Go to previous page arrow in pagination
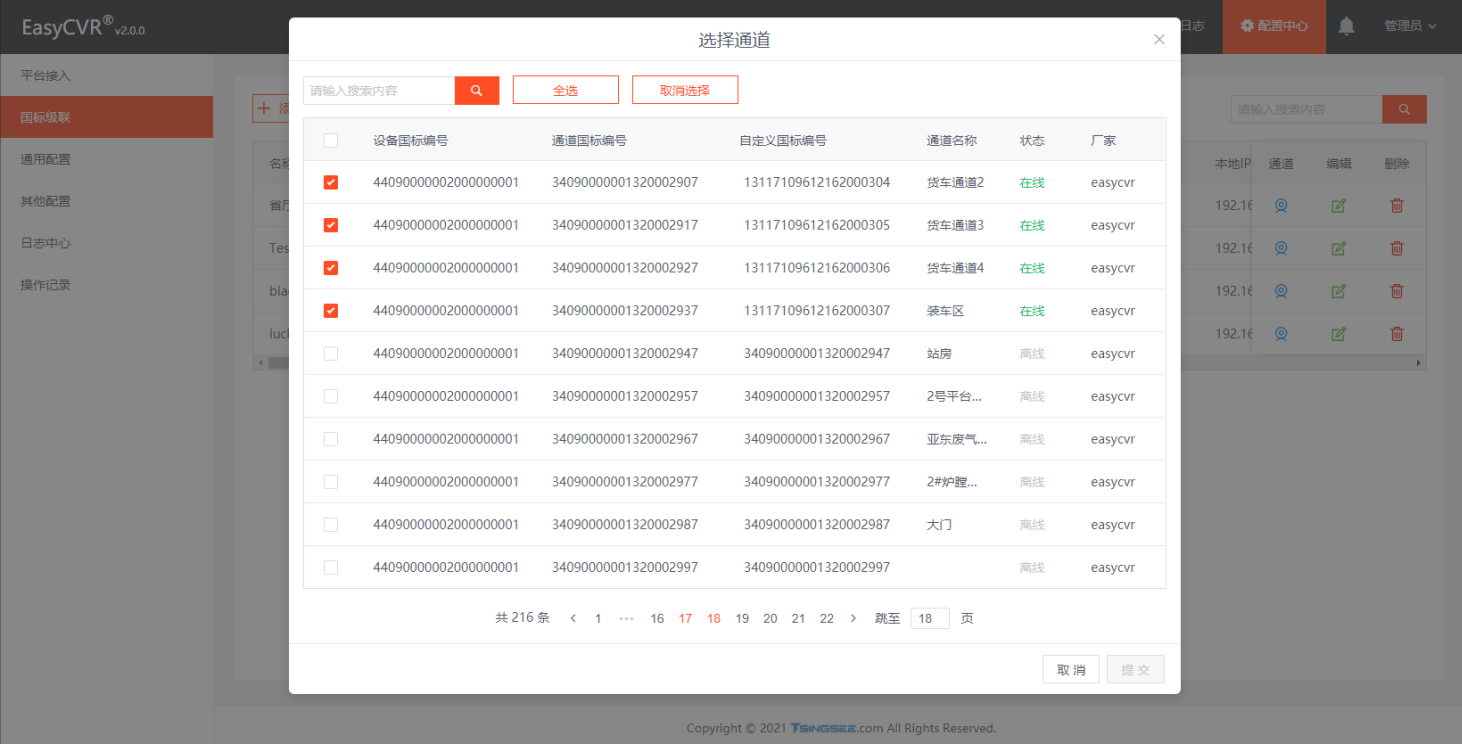 [573, 618]
